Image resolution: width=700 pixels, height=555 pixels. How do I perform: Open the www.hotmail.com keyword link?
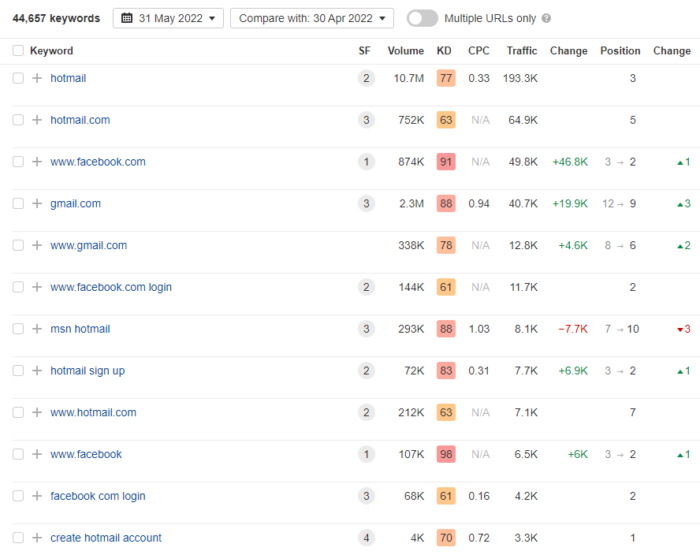pos(93,413)
